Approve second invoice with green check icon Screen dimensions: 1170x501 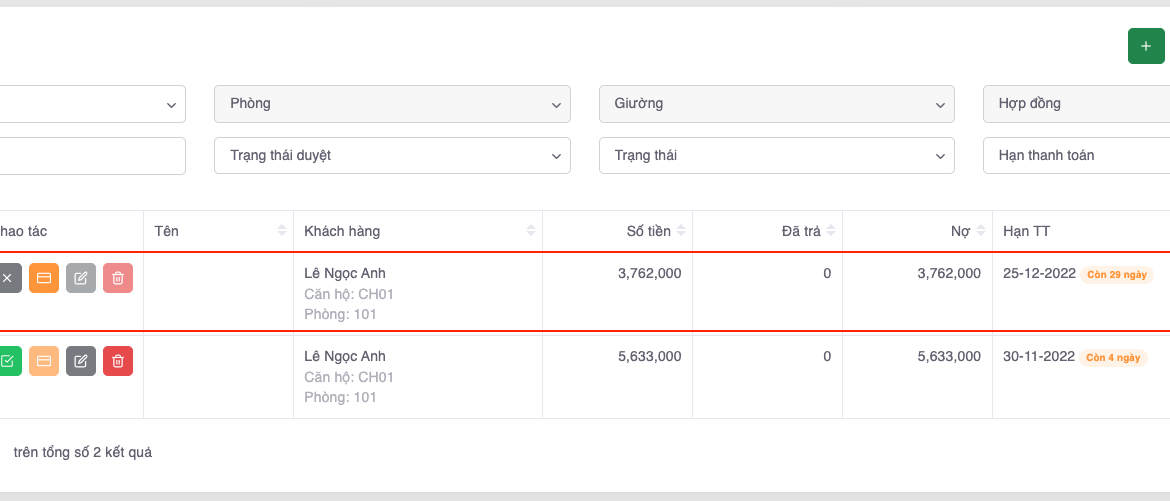pos(7,361)
